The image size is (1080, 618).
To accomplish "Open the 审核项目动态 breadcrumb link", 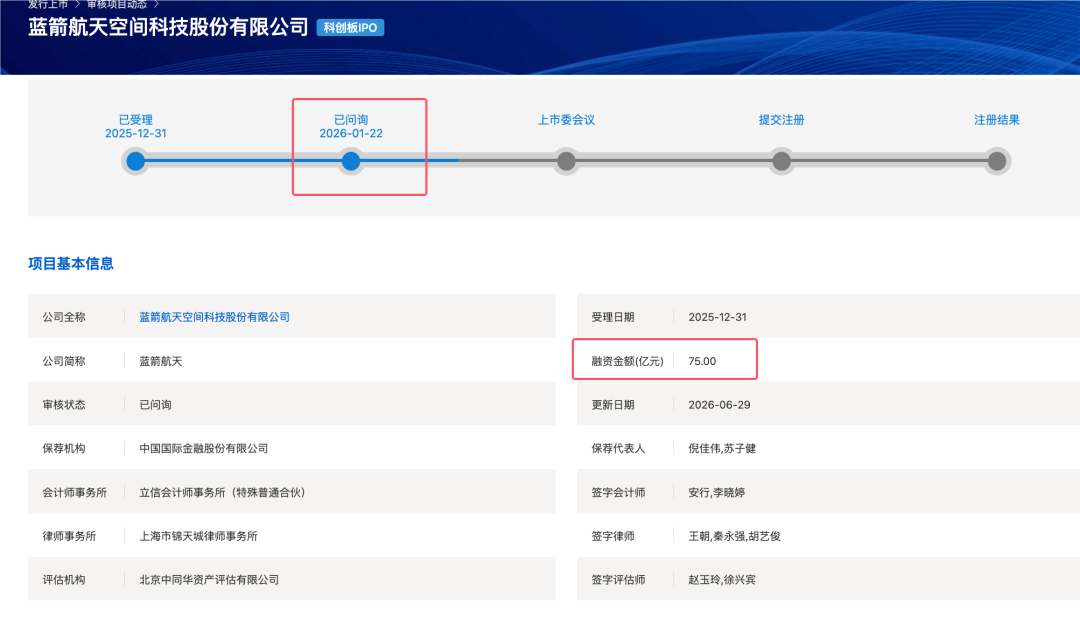I will 116,4.
